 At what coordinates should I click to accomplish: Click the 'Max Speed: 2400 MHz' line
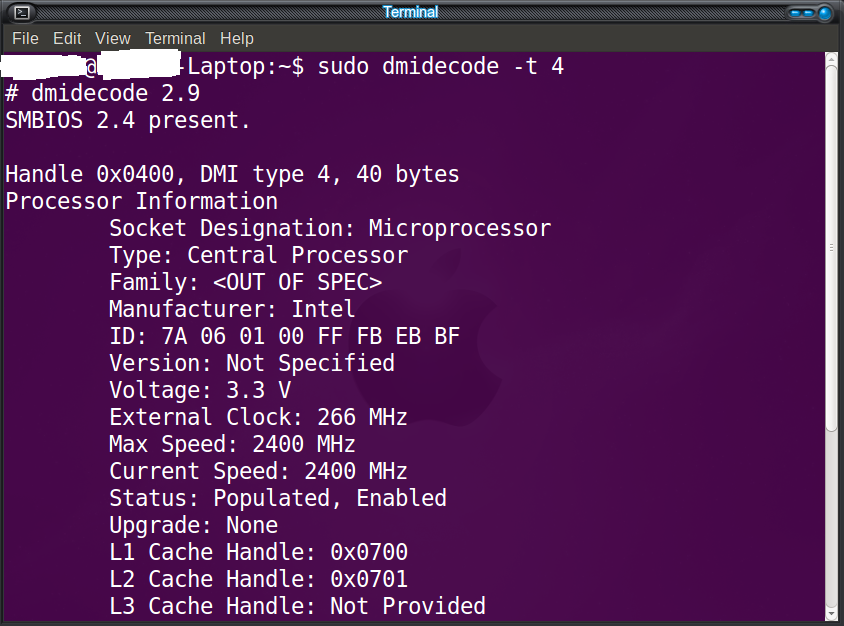tap(232, 444)
